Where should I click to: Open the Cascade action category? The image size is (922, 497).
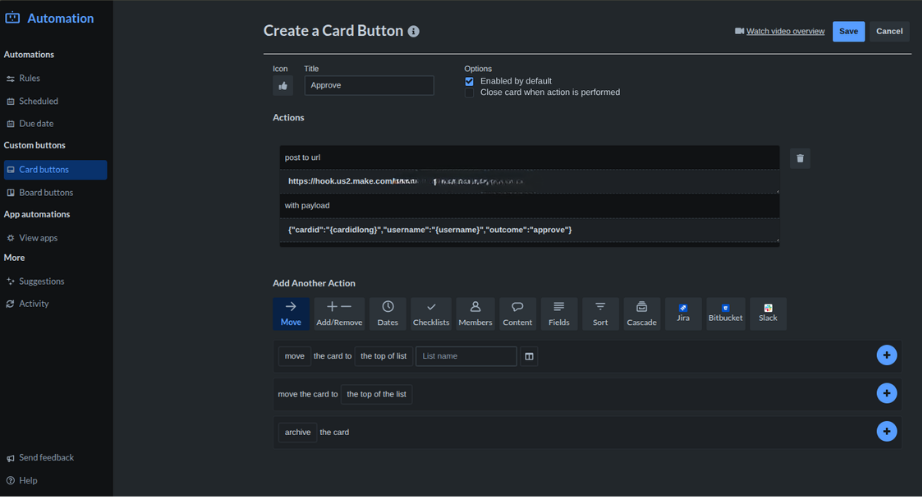click(x=642, y=313)
